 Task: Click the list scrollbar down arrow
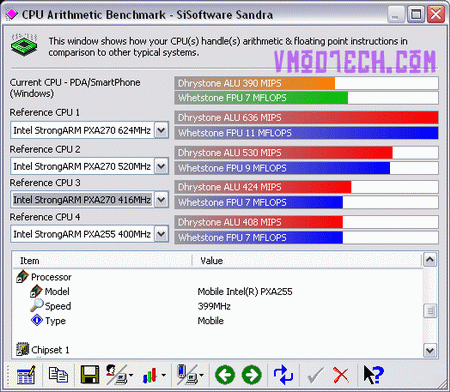tap(430, 350)
